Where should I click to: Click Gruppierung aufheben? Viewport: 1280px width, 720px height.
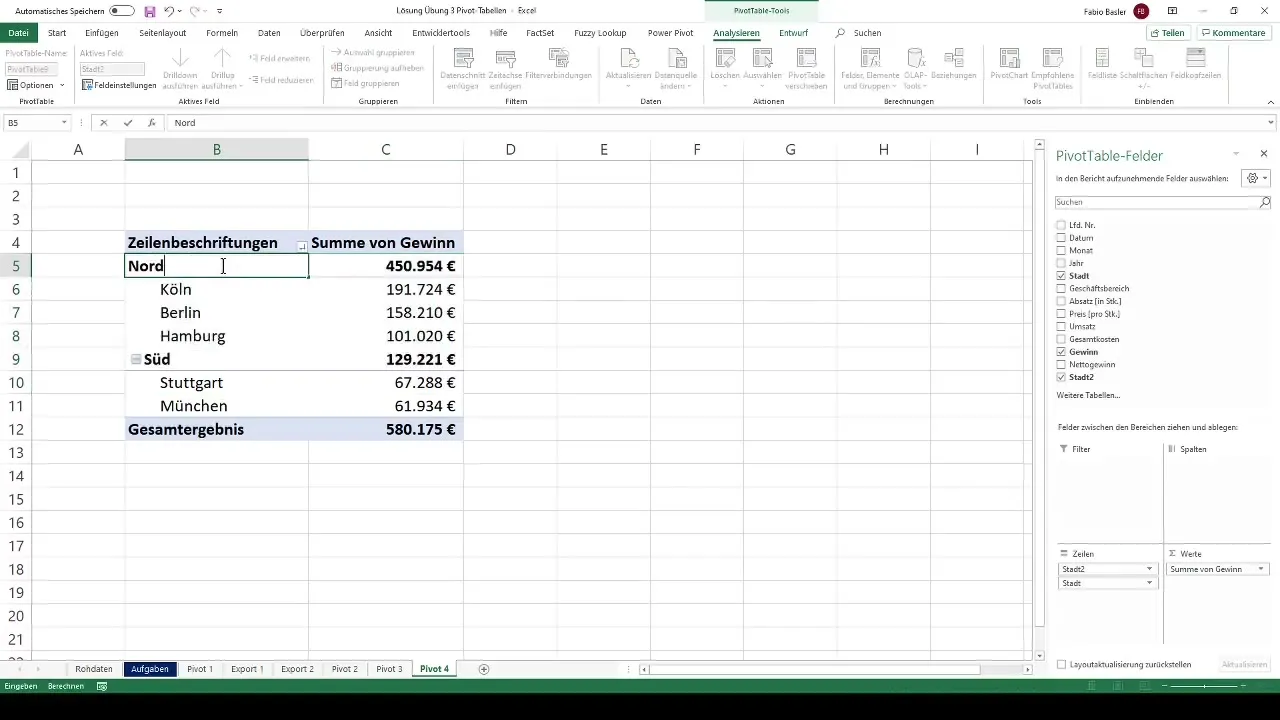click(377, 67)
